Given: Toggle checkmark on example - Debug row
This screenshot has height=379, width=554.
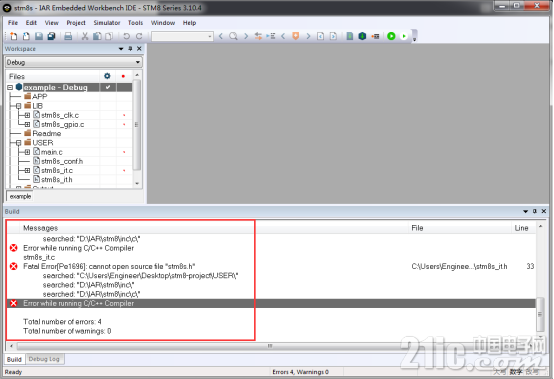Looking at the screenshot, I should pyautogui.click(x=108, y=87).
